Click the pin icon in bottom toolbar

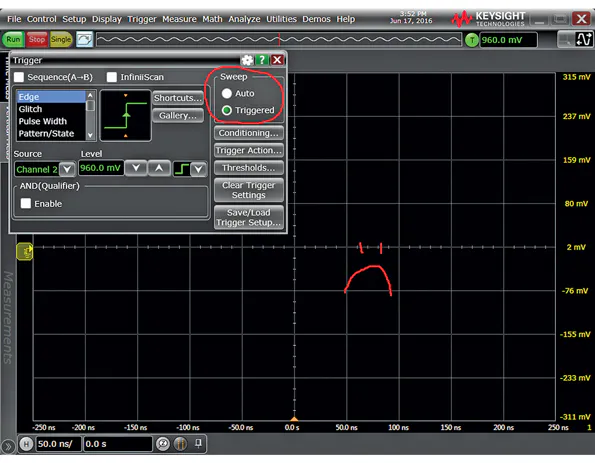tap(198, 443)
